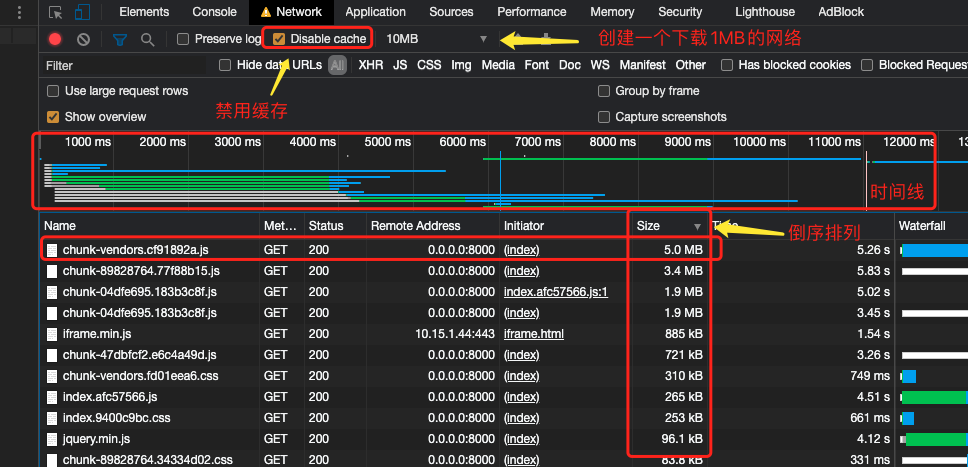
Task: Open DevTools three-dot customize menu
Action: tap(20, 12)
